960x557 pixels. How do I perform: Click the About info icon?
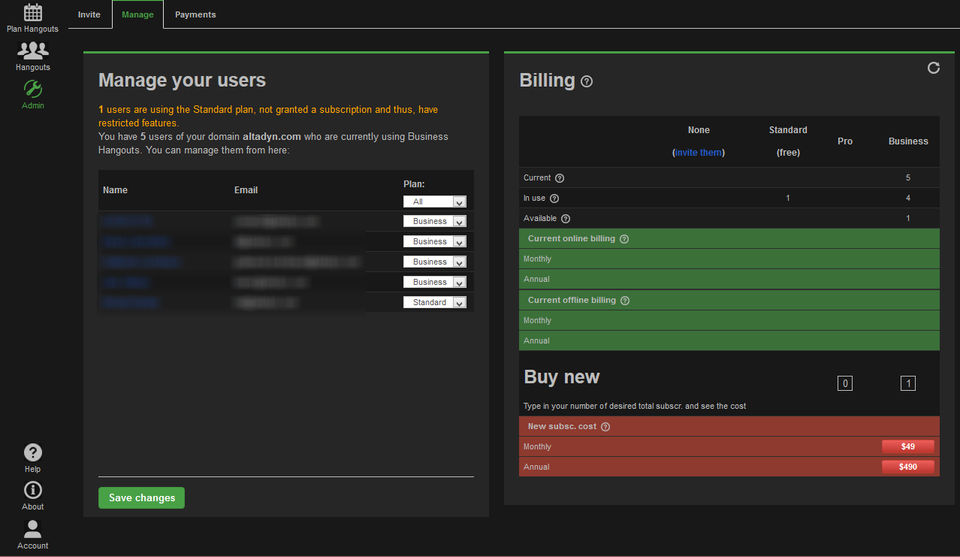tap(33, 490)
